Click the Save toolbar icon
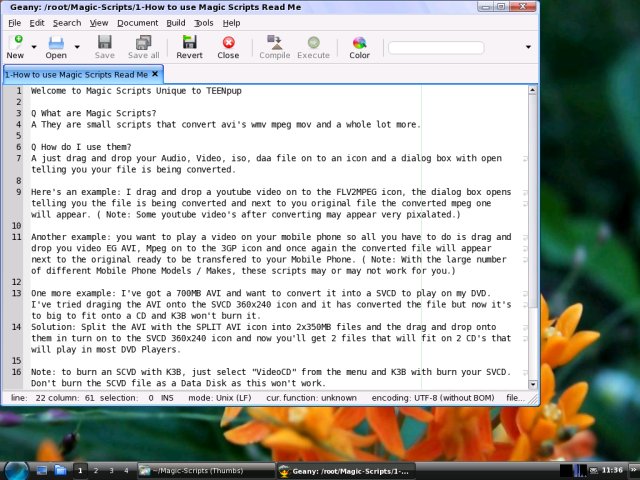This screenshot has width=640, height=480. (104, 47)
